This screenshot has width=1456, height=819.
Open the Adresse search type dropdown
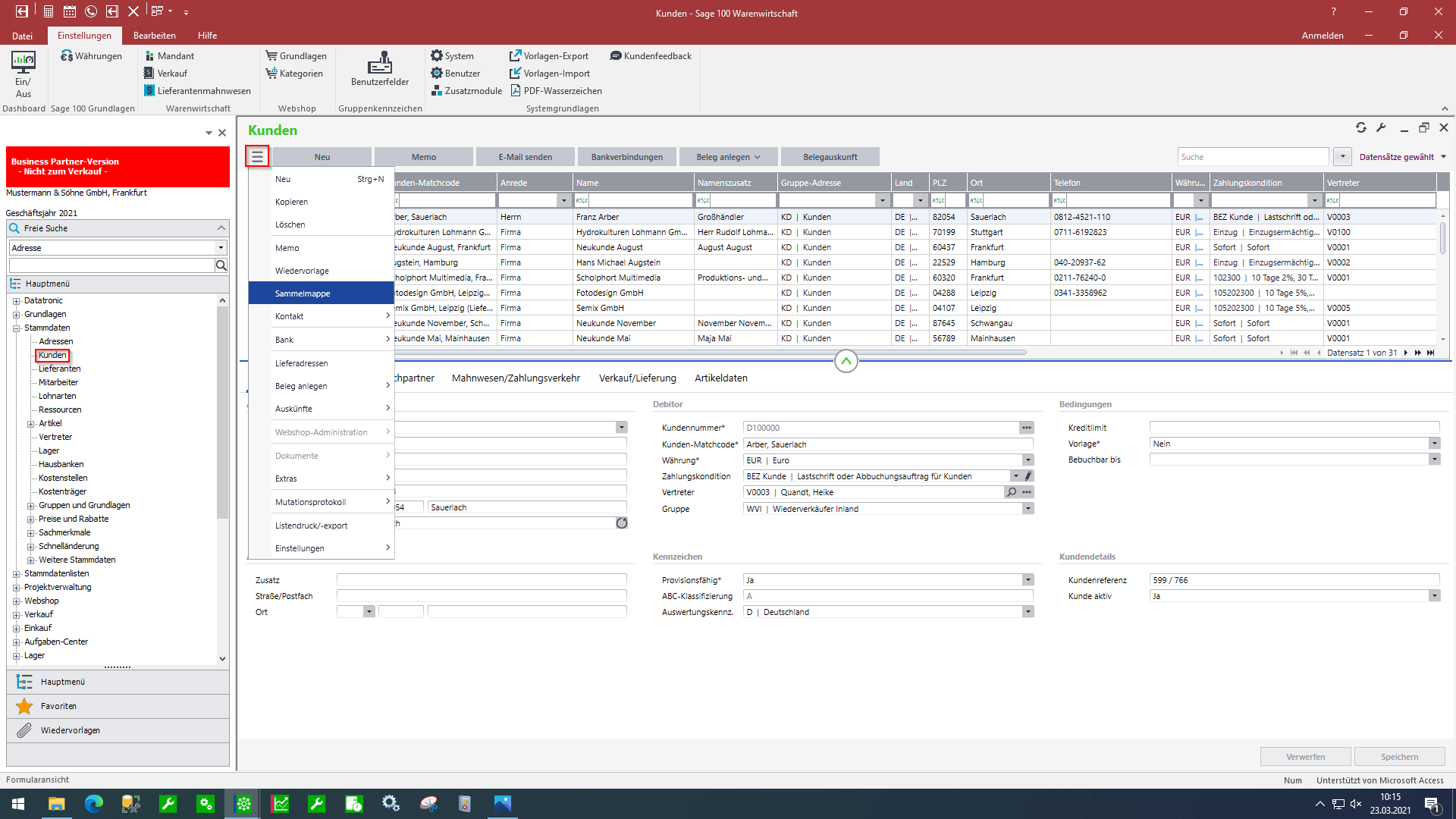click(x=221, y=248)
